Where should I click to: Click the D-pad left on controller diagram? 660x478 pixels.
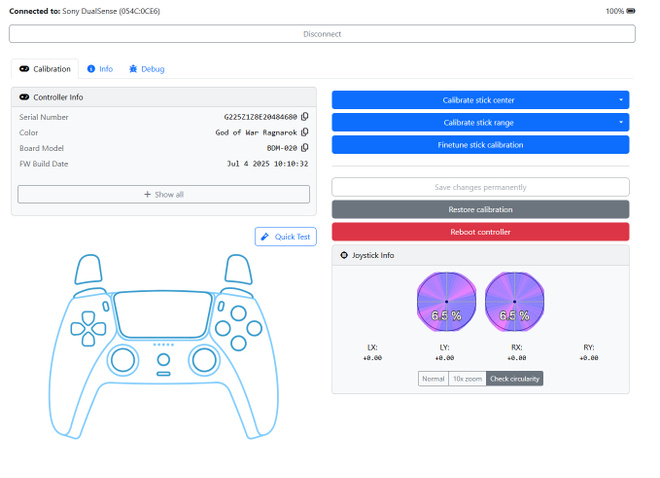coord(77,329)
